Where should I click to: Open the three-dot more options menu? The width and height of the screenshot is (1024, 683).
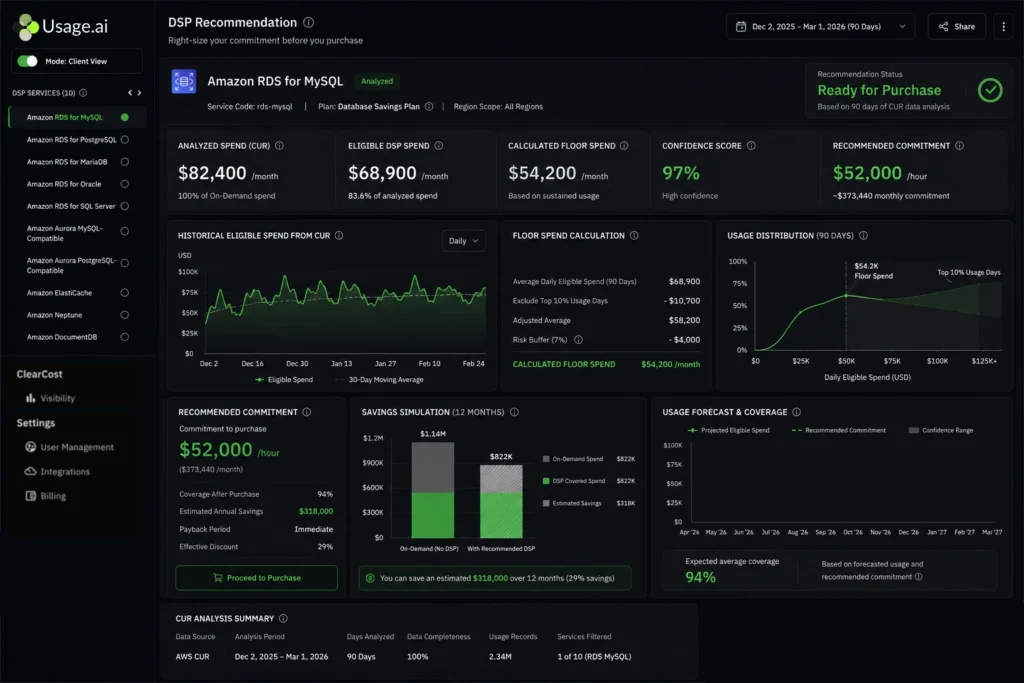(1004, 27)
